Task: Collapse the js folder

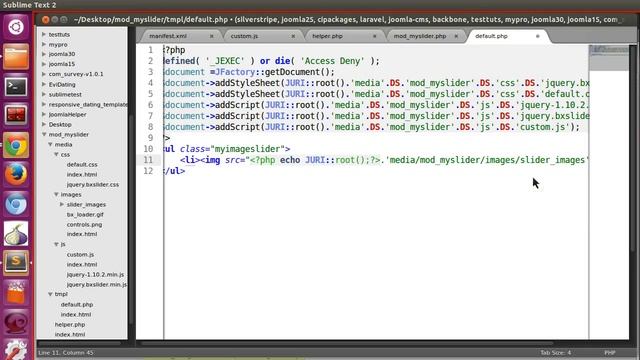Action: [x=56, y=244]
